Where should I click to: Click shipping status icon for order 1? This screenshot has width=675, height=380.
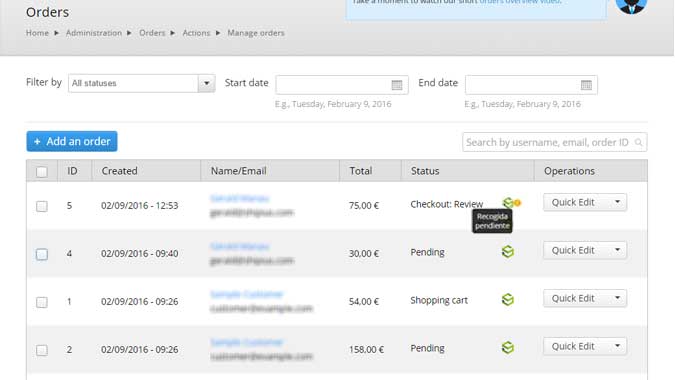point(508,300)
